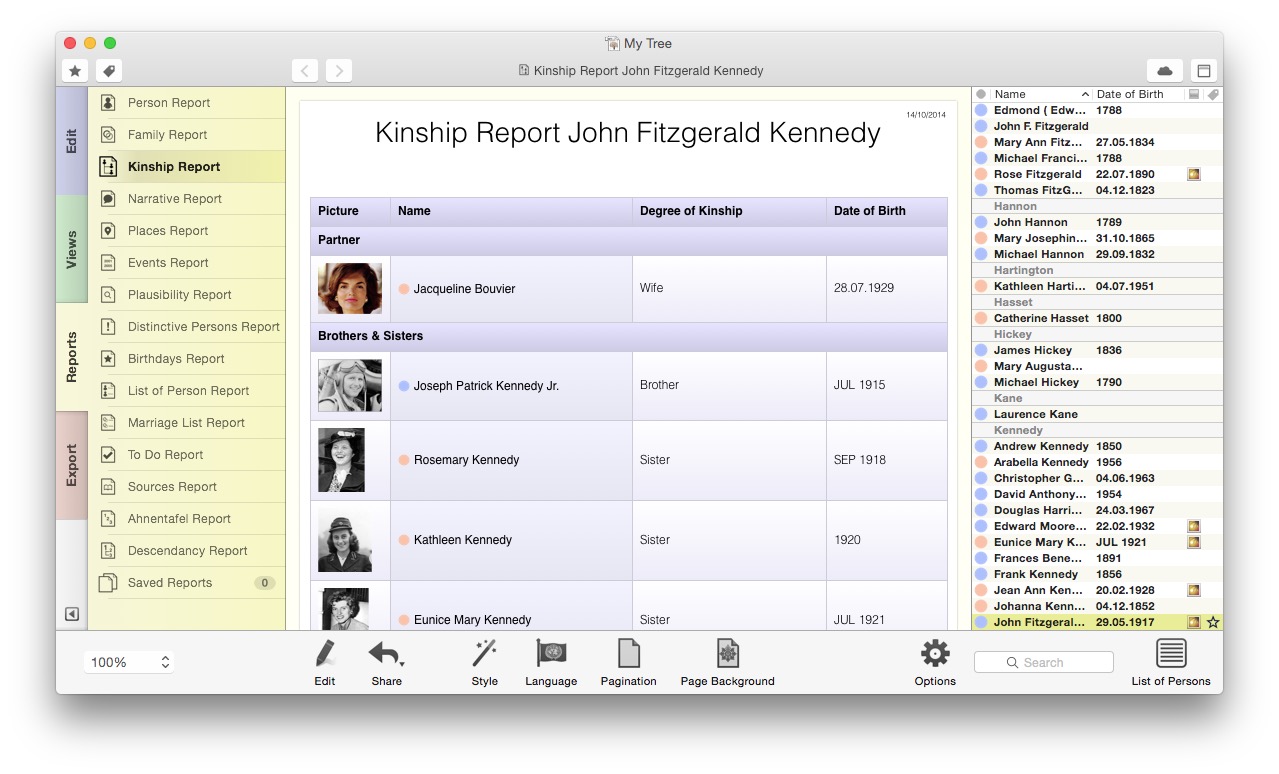The height and width of the screenshot is (774, 1279).
Task: Select Frank Kennedy in person list
Action: [x=1097, y=574]
